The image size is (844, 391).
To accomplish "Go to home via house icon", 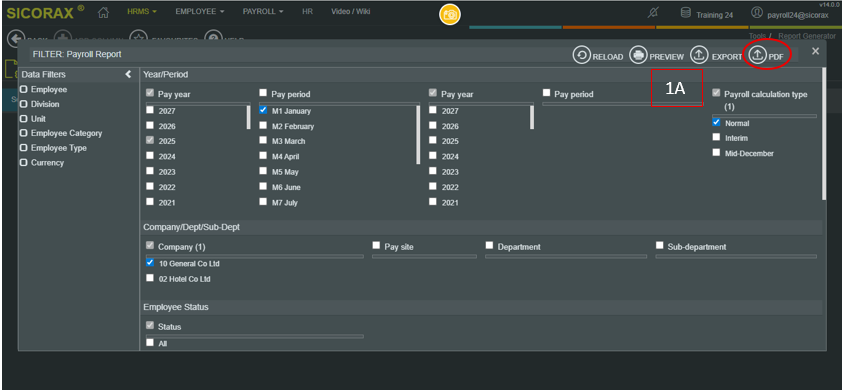I will (x=104, y=12).
